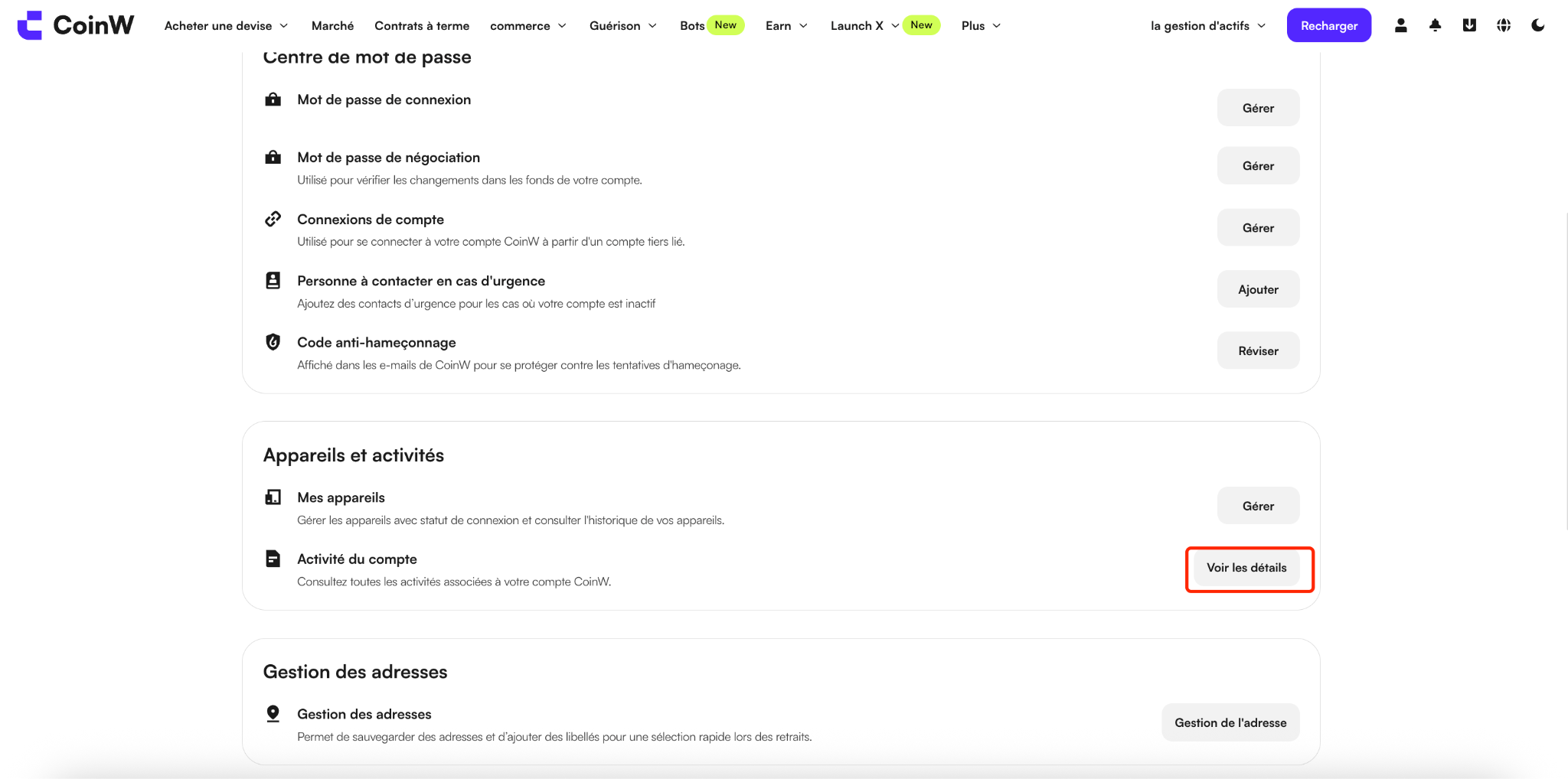Click the CoinW logo
The image size is (1568, 779).
pos(75,25)
